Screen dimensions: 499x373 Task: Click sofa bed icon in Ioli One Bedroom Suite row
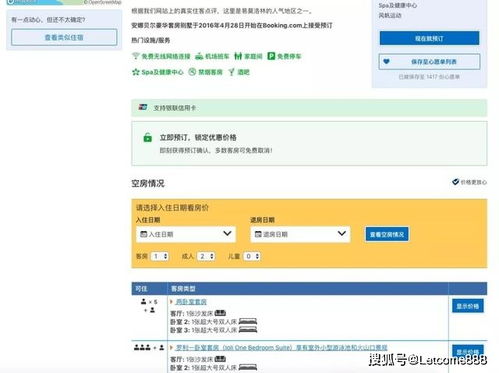[220, 359]
